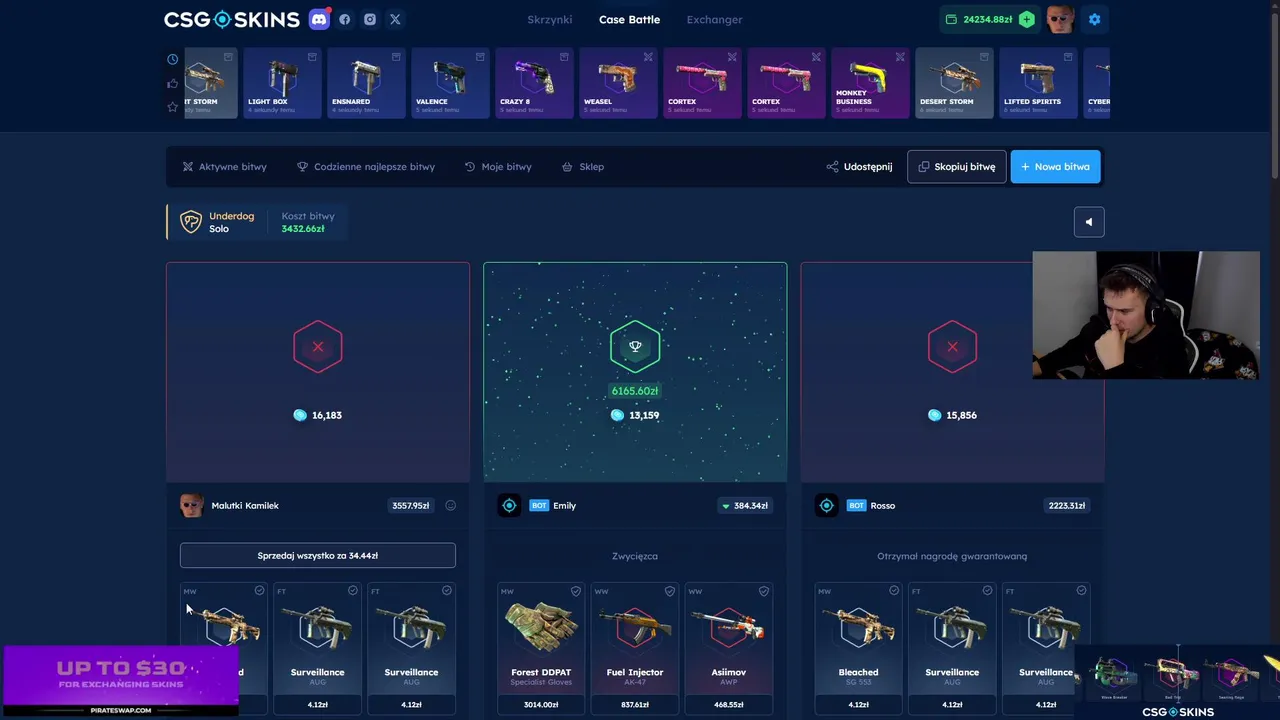
Task: Toggle checkmark on Asiimov card
Action: (764, 591)
